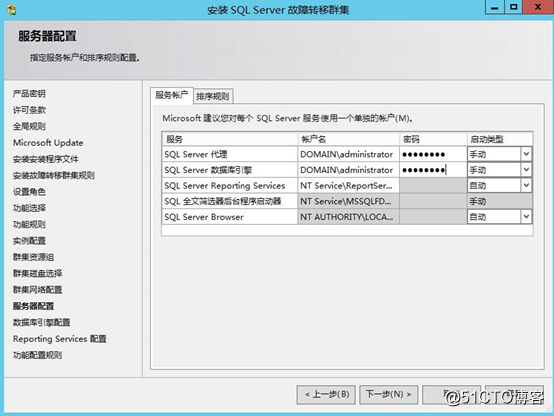Select 功能选择 step in sidebar
The height and width of the screenshot is (416, 554).
pyautogui.click(x=29, y=208)
